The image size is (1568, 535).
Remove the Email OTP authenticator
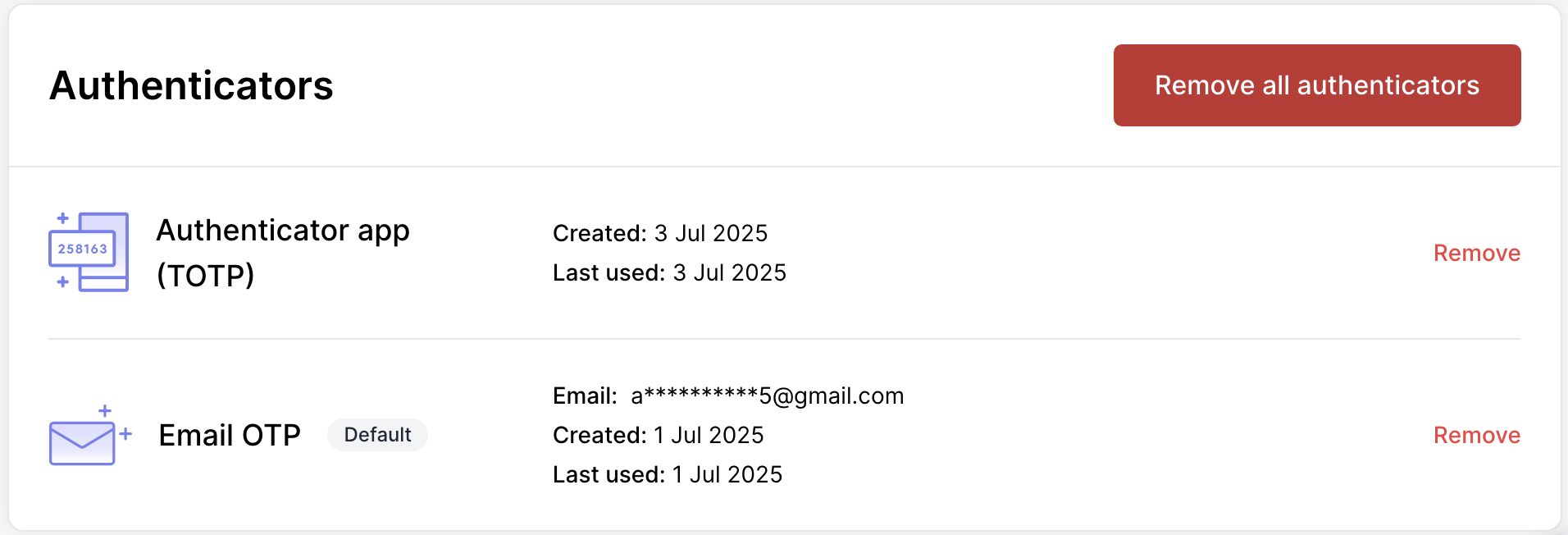1477,435
